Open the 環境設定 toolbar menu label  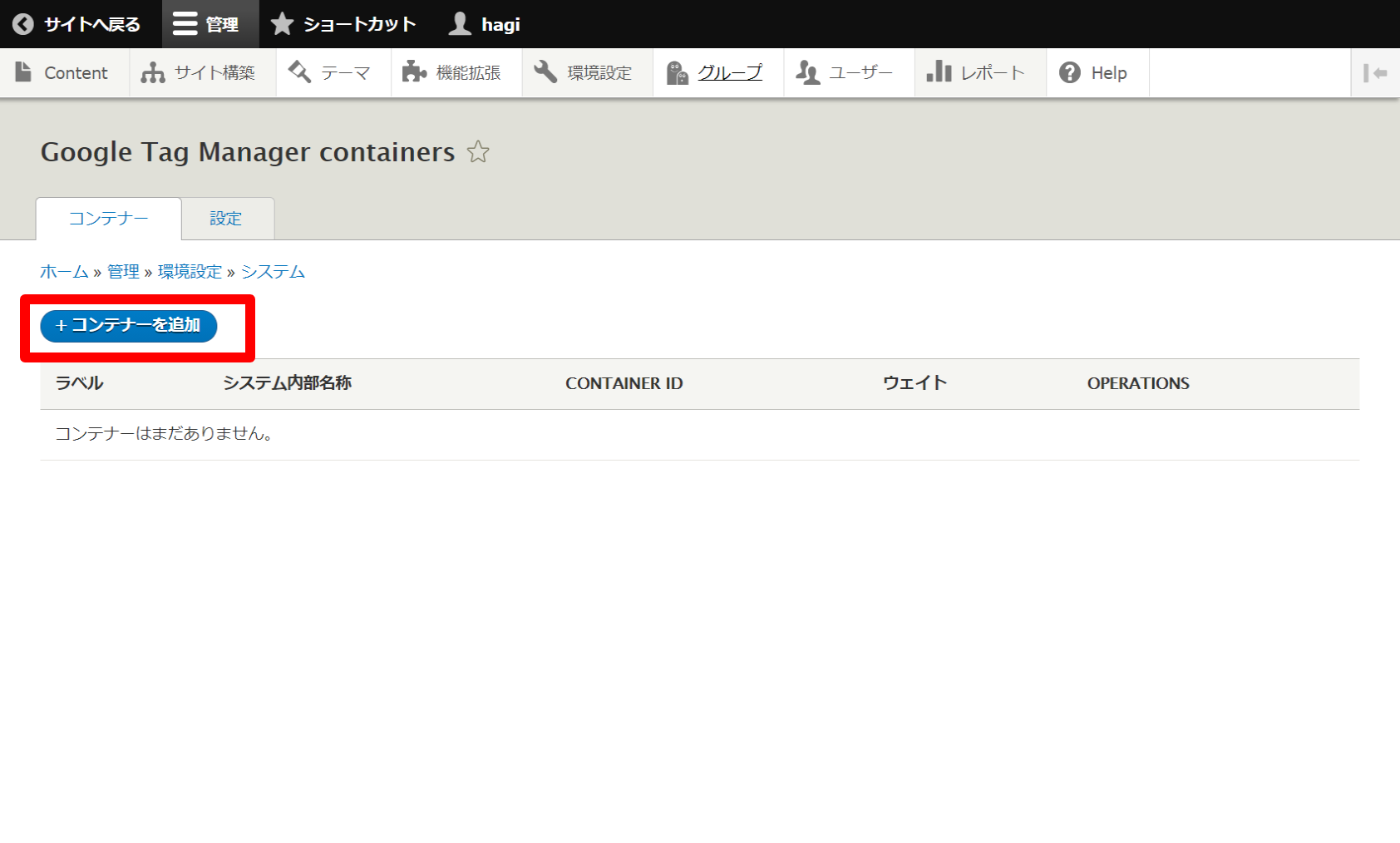coord(599,73)
